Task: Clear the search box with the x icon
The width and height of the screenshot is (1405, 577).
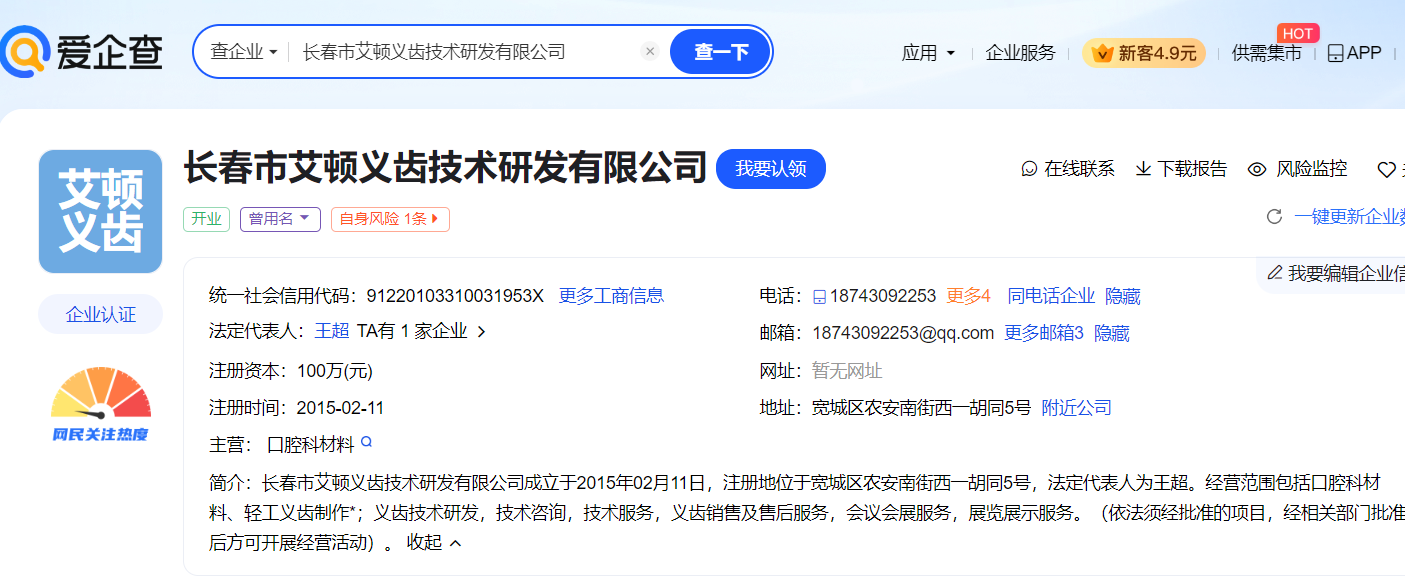Action: (650, 51)
